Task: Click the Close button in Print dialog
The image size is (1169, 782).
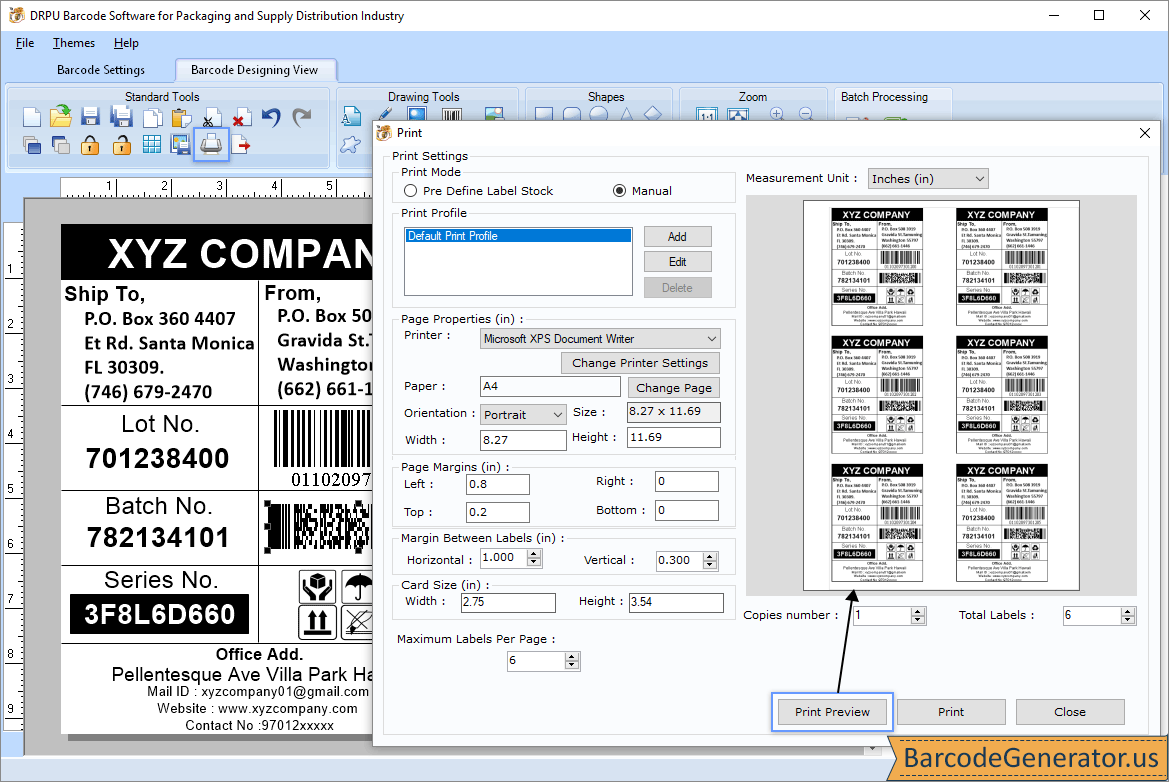Action: tap(1070, 712)
